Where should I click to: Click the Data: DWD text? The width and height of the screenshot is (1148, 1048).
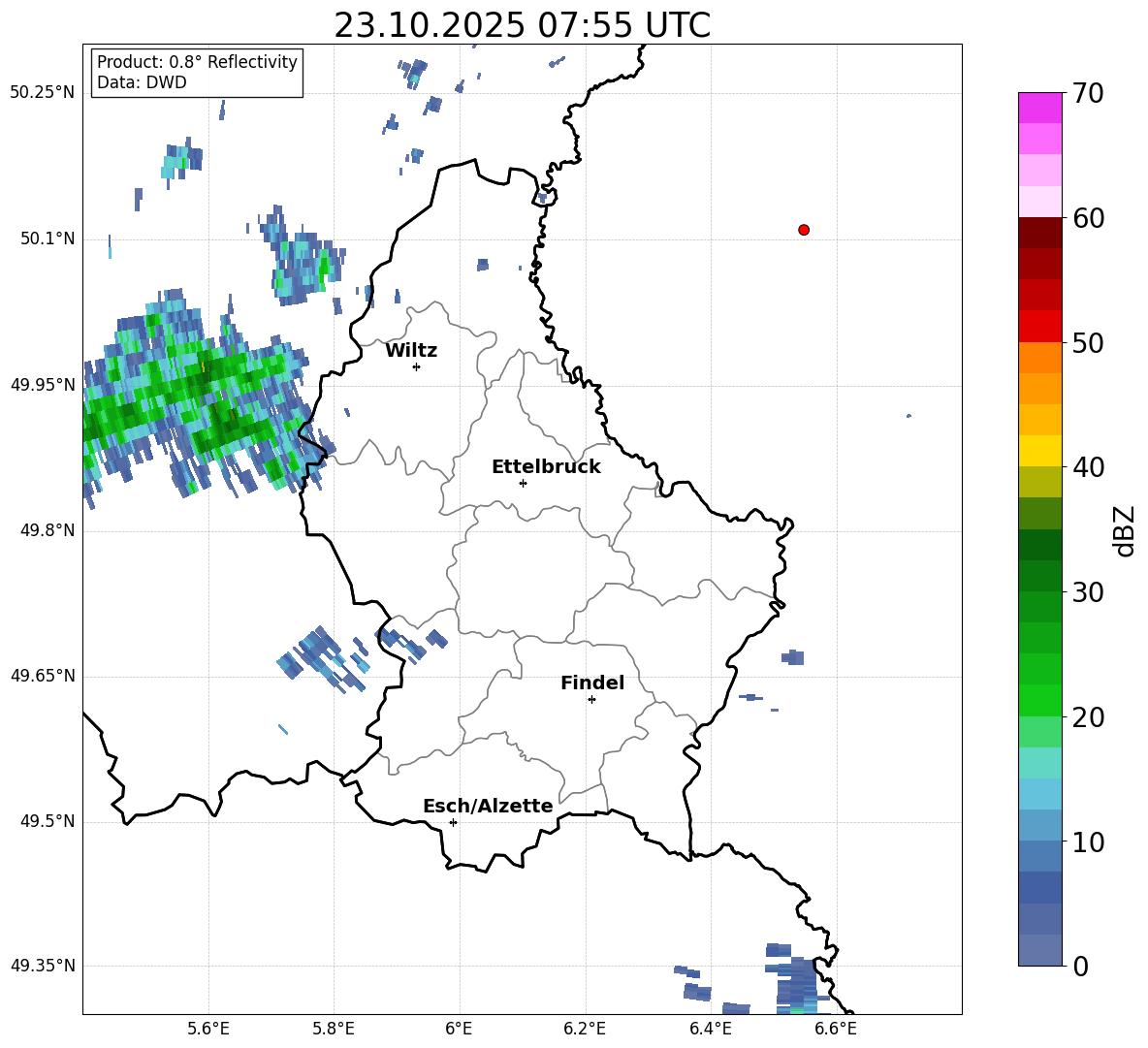tap(142, 82)
